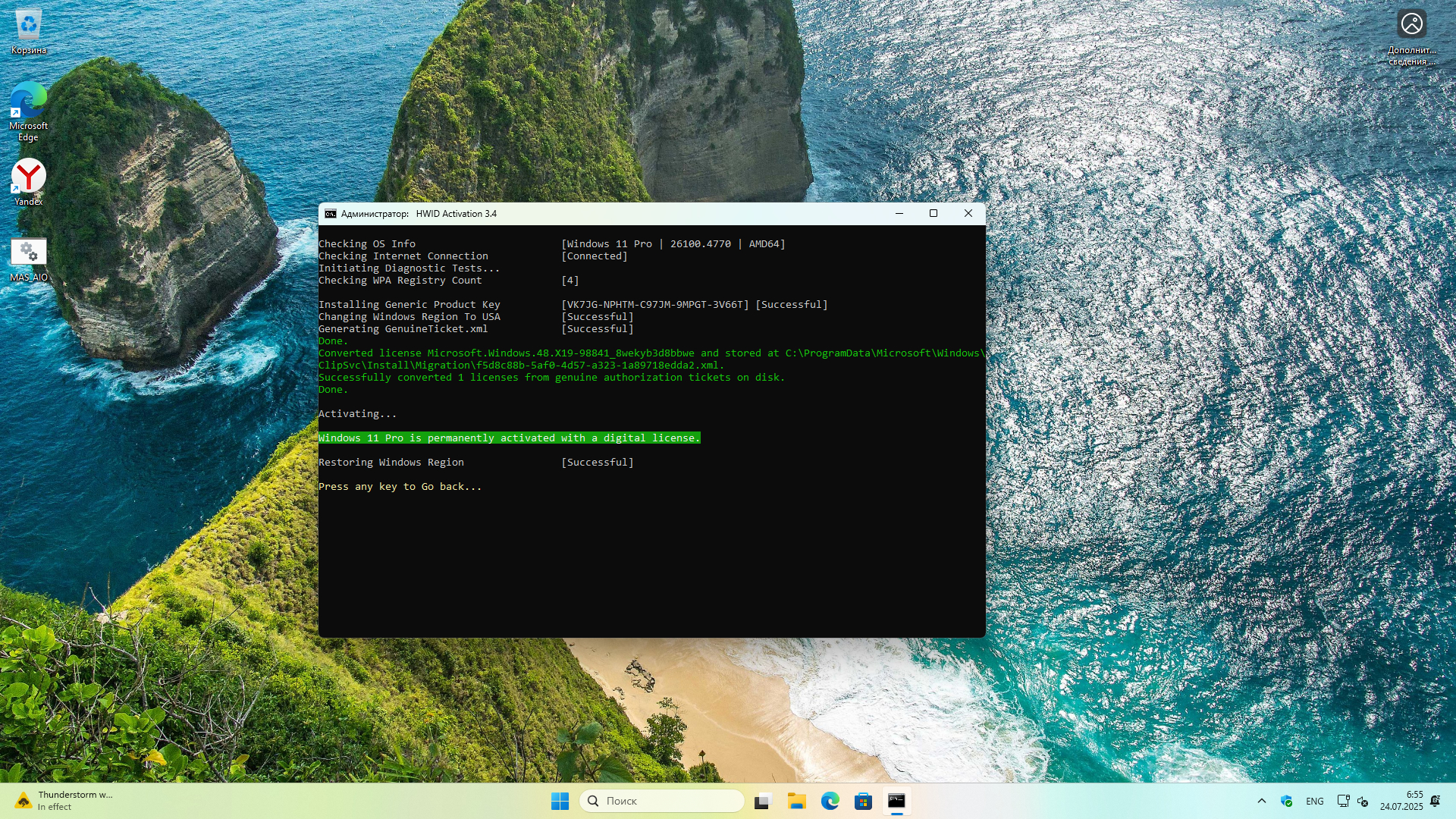The width and height of the screenshot is (1456, 819).
Task: Expand the hidden system tray icons chevron
Action: click(x=1261, y=801)
